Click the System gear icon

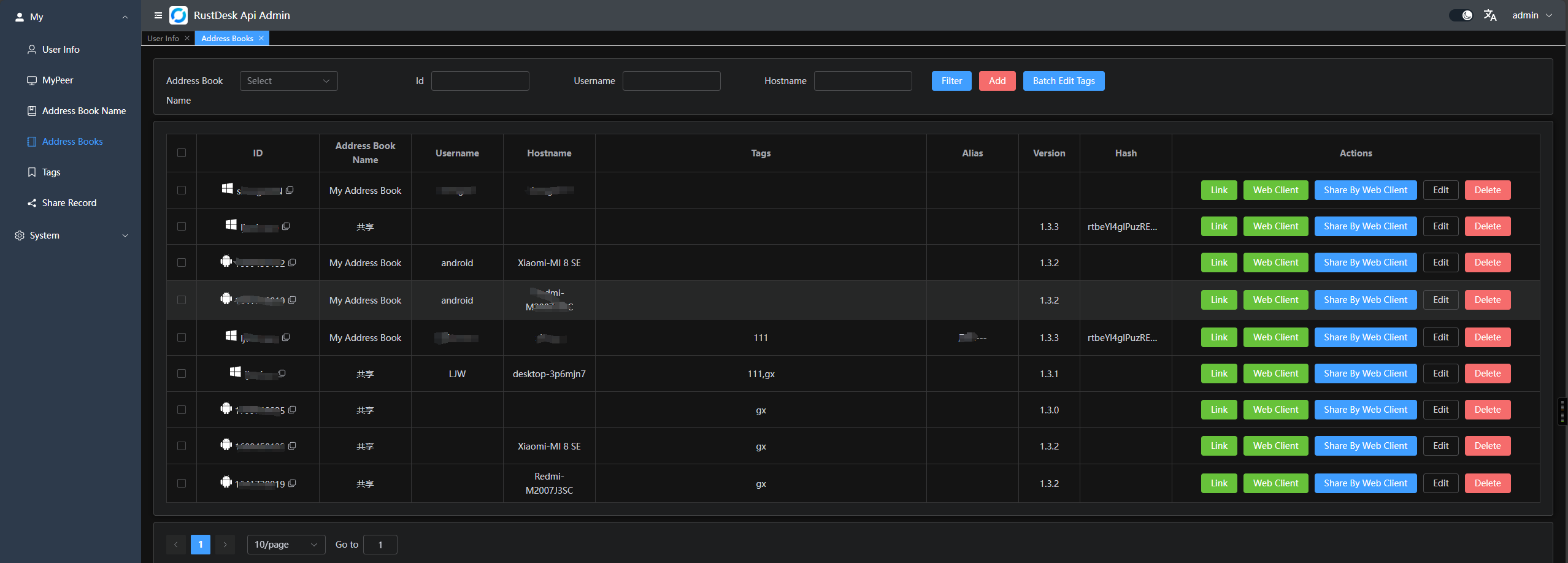click(x=18, y=235)
